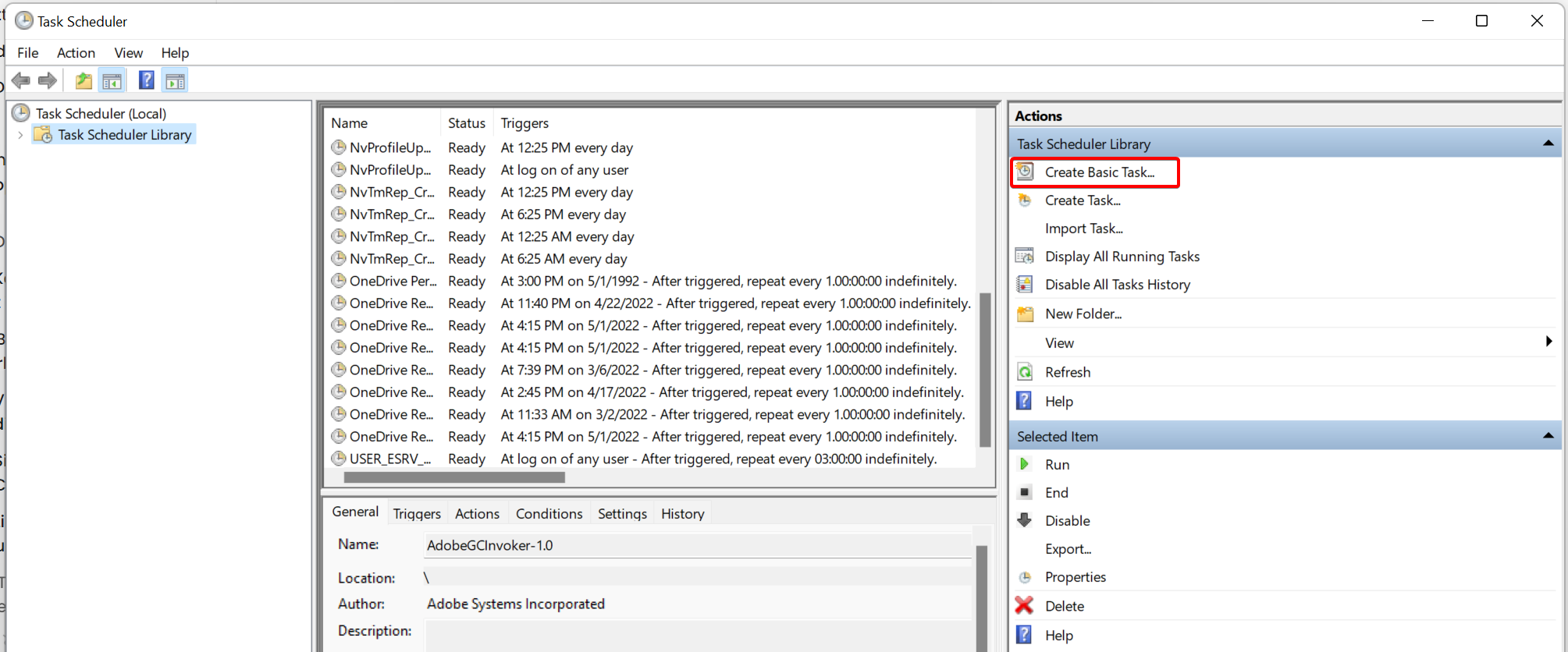Click the Show/Hide Action Pane toolbar icon
1568x652 pixels.
point(175,80)
